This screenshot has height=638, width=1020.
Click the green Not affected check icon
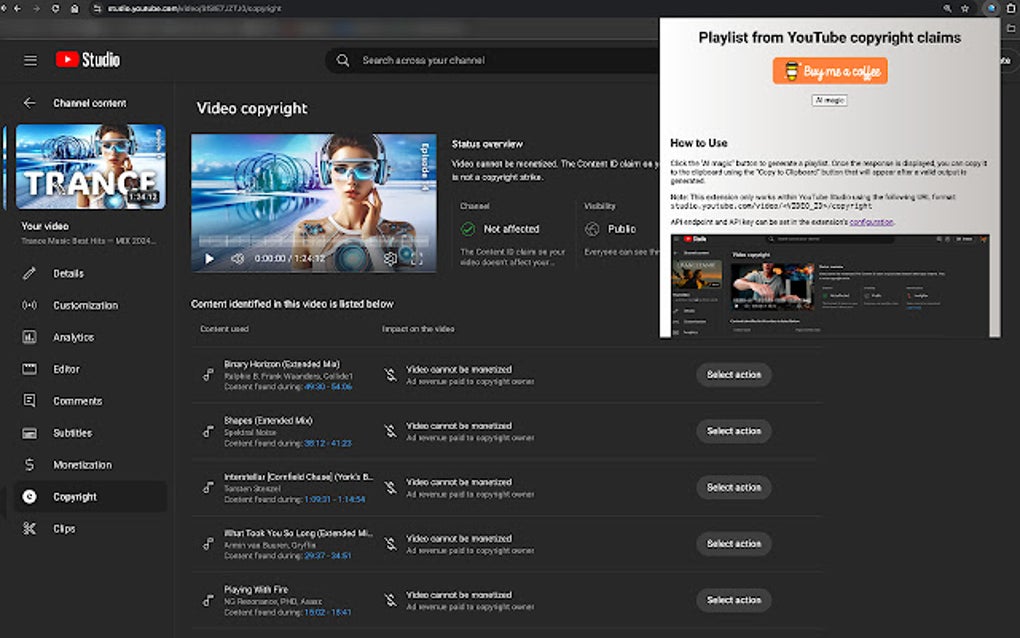click(468, 229)
